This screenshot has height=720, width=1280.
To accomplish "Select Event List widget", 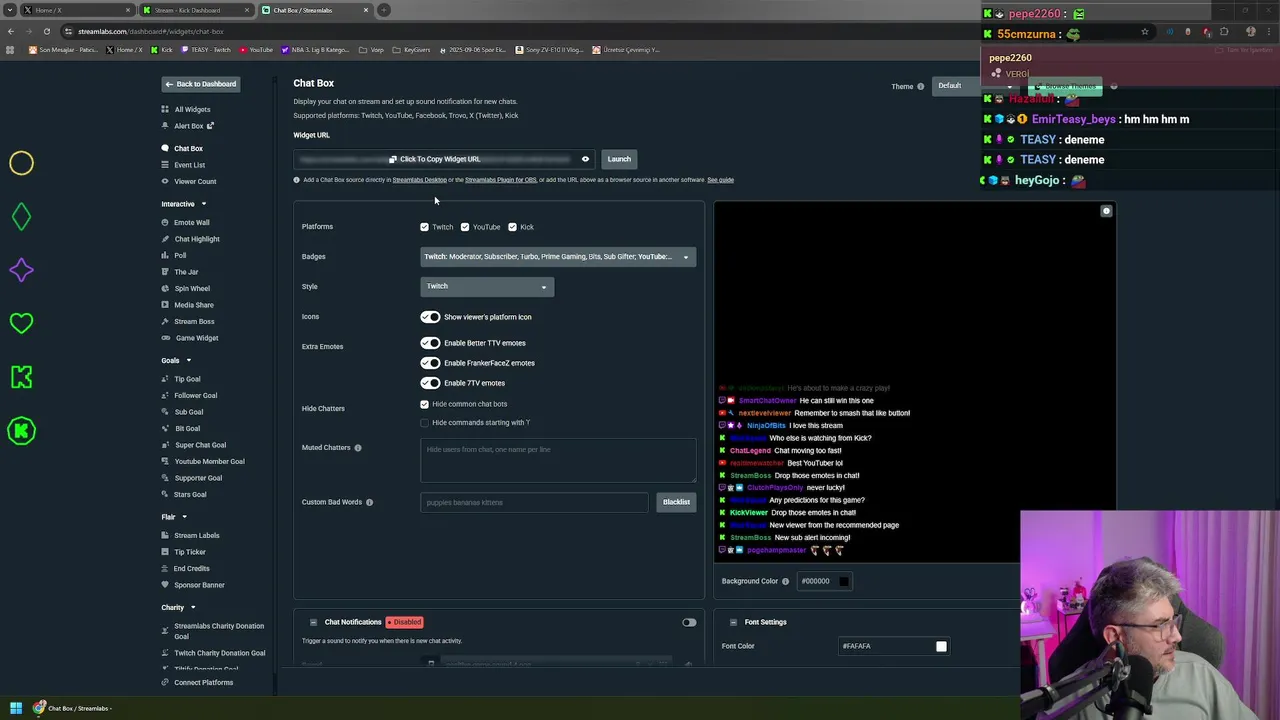I will [189, 165].
